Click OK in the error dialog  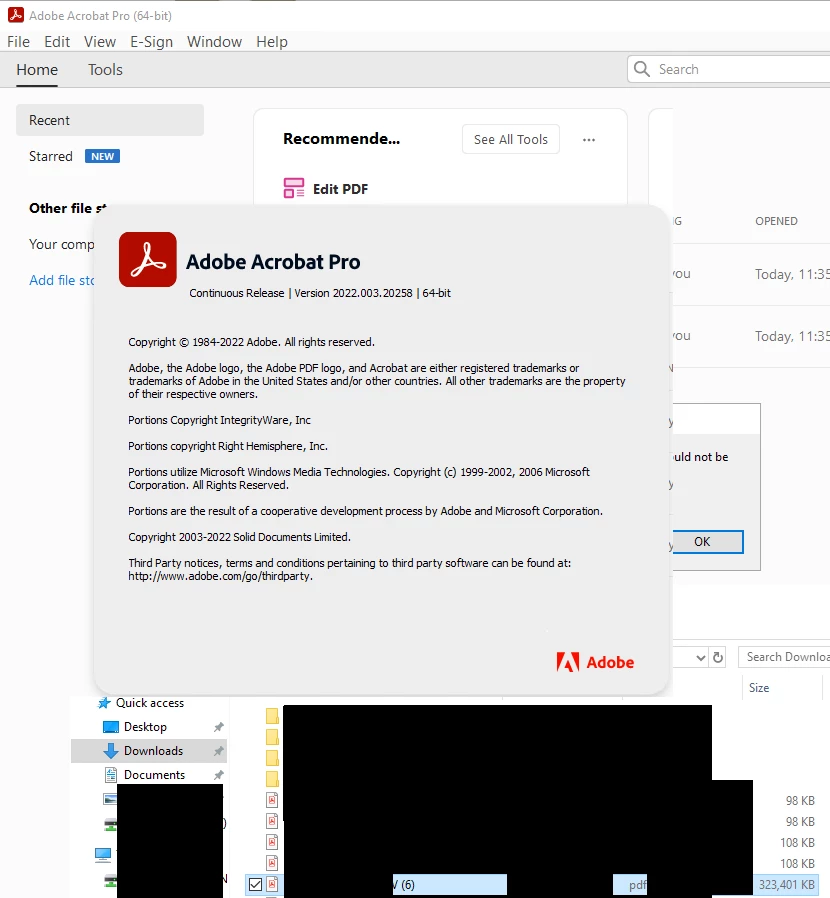tap(707, 542)
